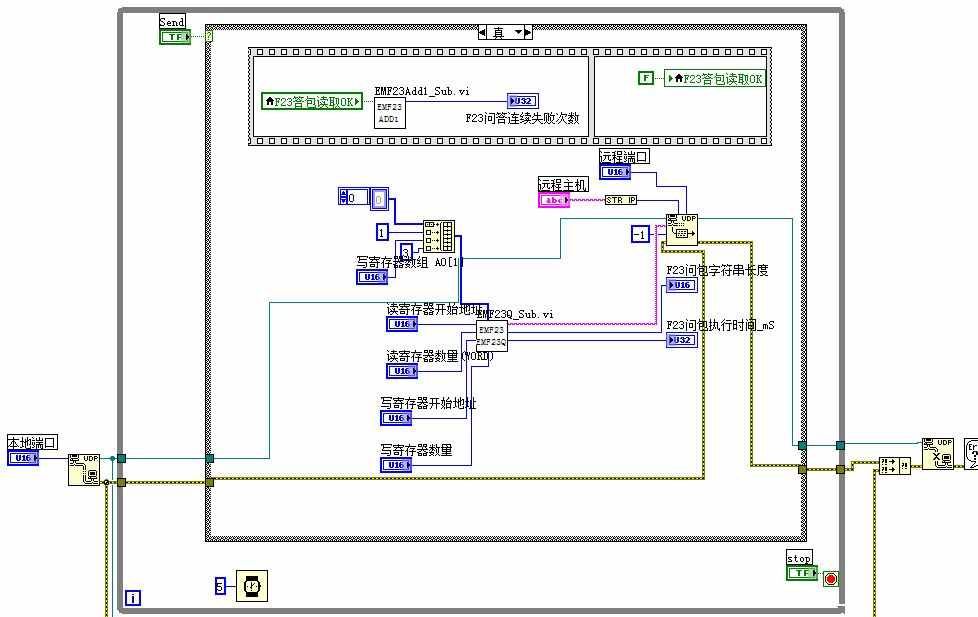Select the Merge Errors node after loop

(x=894, y=466)
